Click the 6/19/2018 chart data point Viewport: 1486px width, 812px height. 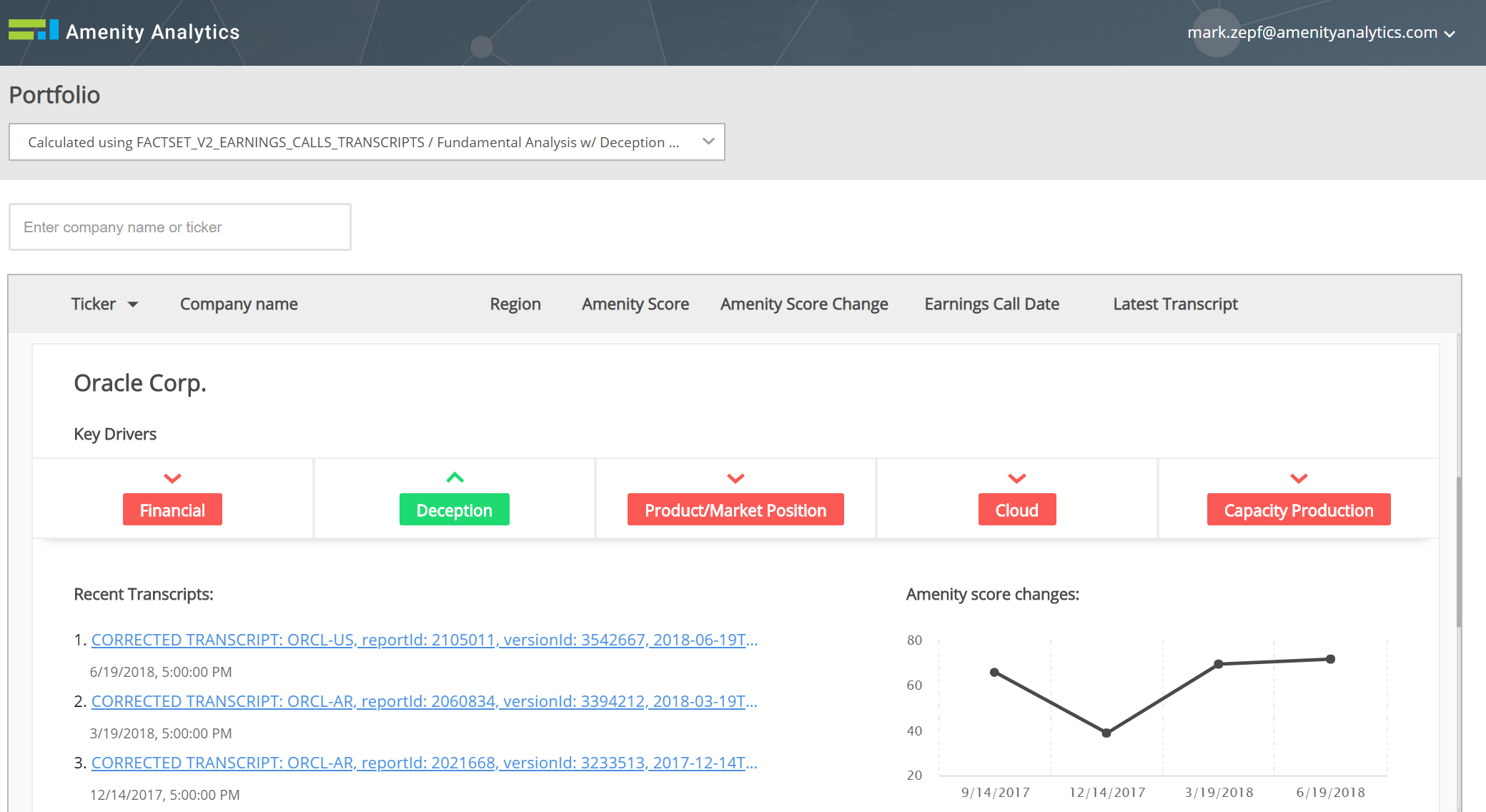1330,659
